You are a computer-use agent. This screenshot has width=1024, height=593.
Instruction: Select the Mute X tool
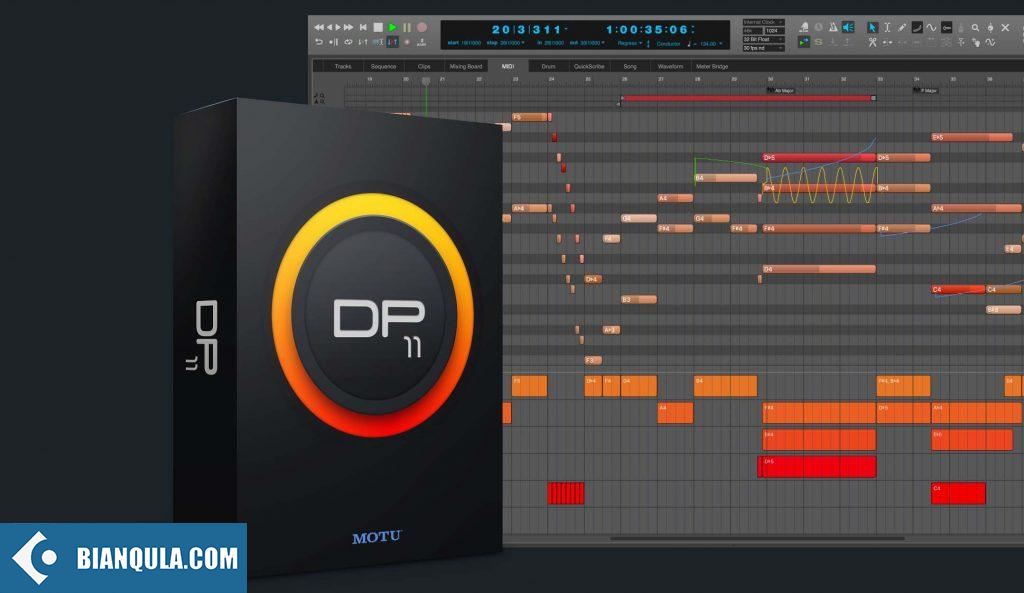[x=1005, y=27]
